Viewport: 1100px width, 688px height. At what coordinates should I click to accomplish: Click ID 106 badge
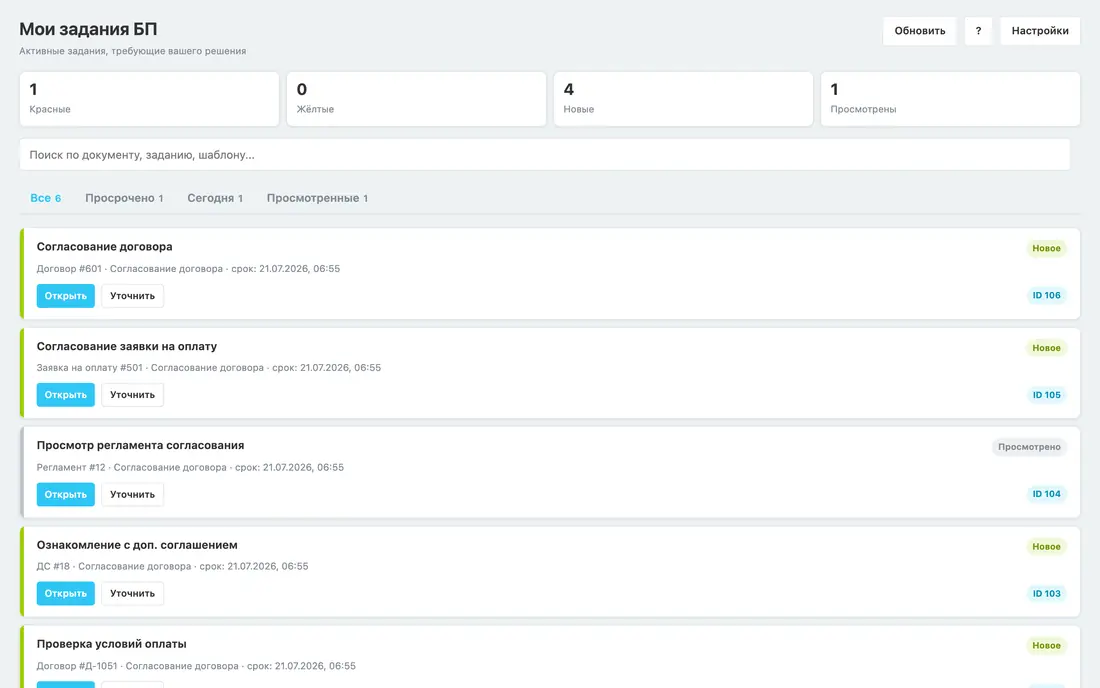pyautogui.click(x=1046, y=295)
